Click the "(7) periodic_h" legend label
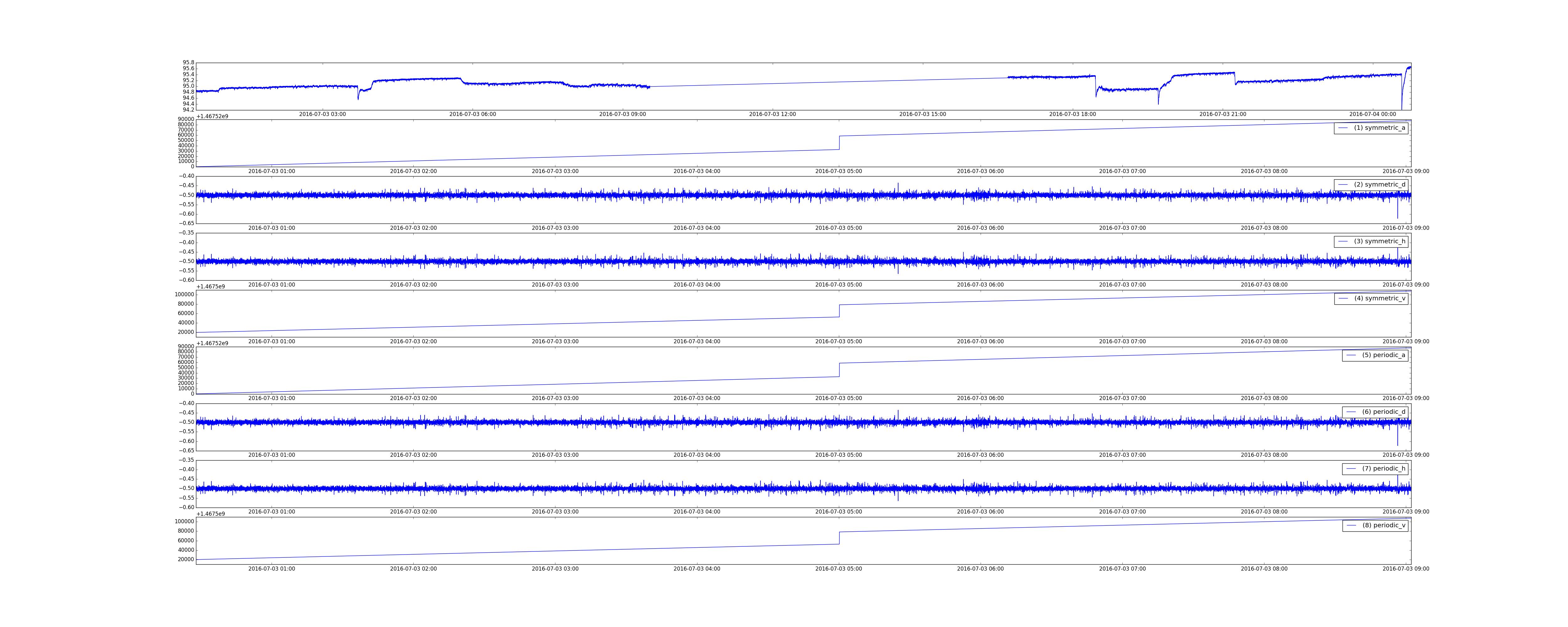 (1384, 468)
